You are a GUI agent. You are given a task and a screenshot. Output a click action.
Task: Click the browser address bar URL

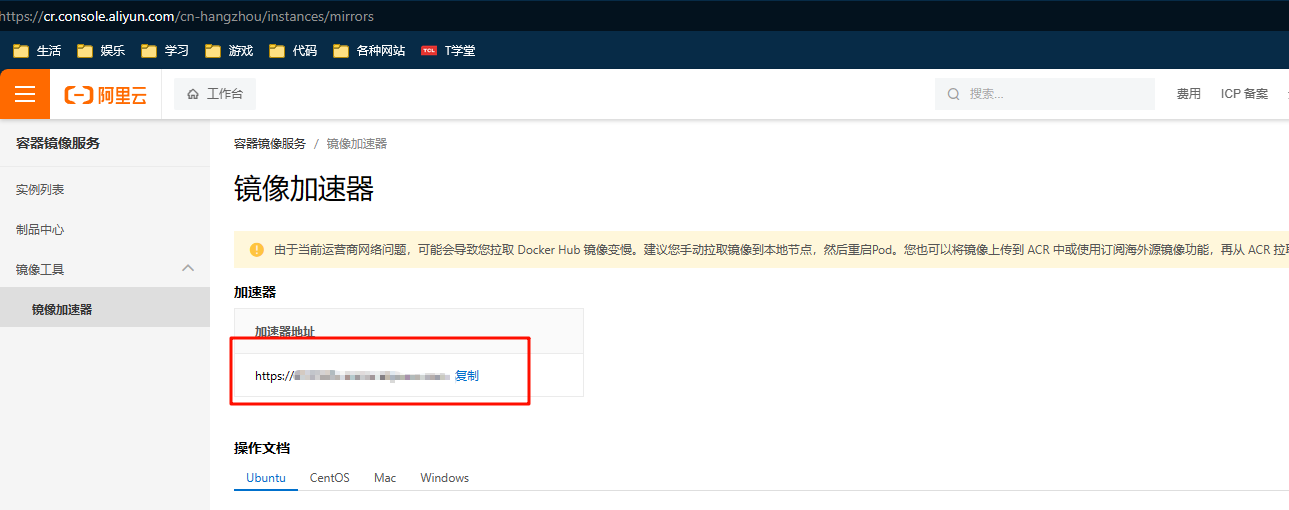click(x=187, y=17)
